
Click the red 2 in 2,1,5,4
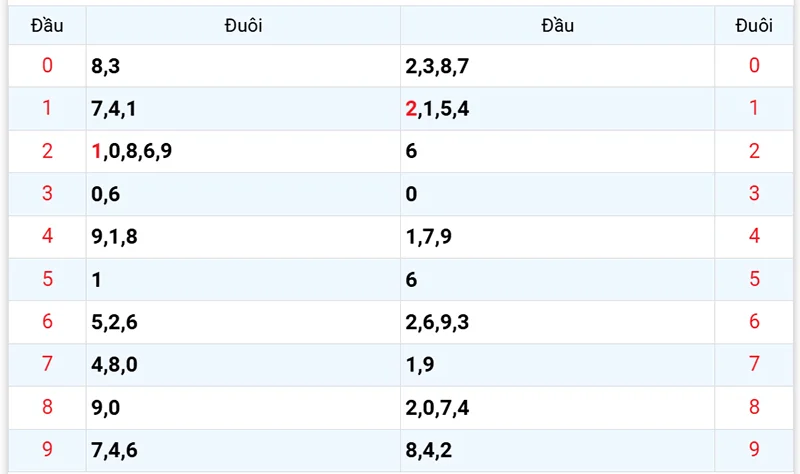tap(411, 109)
